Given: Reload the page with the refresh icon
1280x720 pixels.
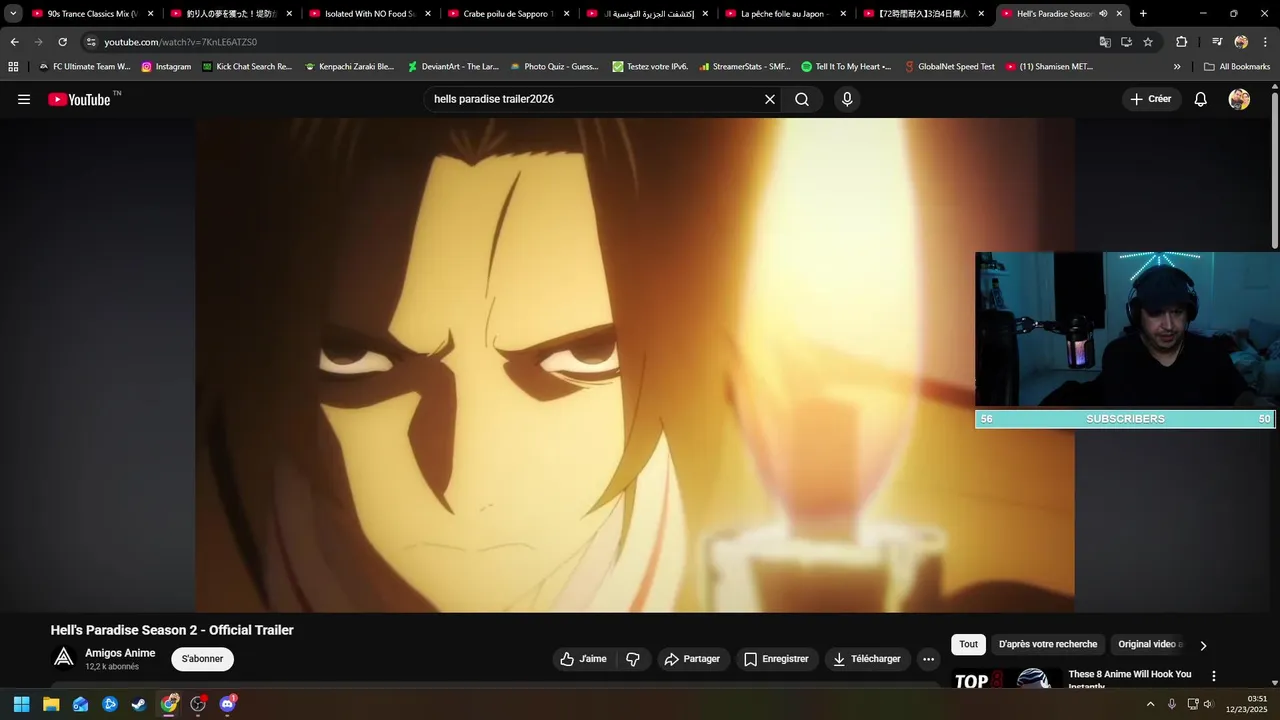Looking at the screenshot, I should [x=62, y=42].
